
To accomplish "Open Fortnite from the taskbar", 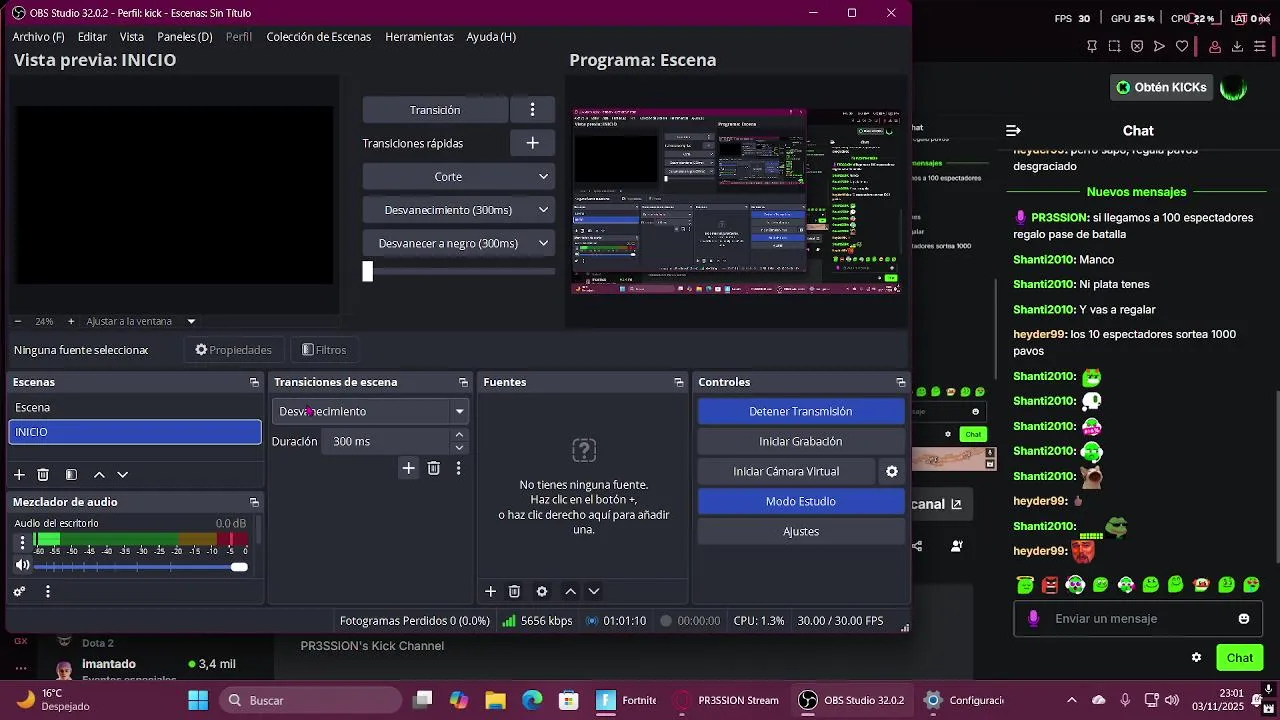I will [x=627, y=700].
